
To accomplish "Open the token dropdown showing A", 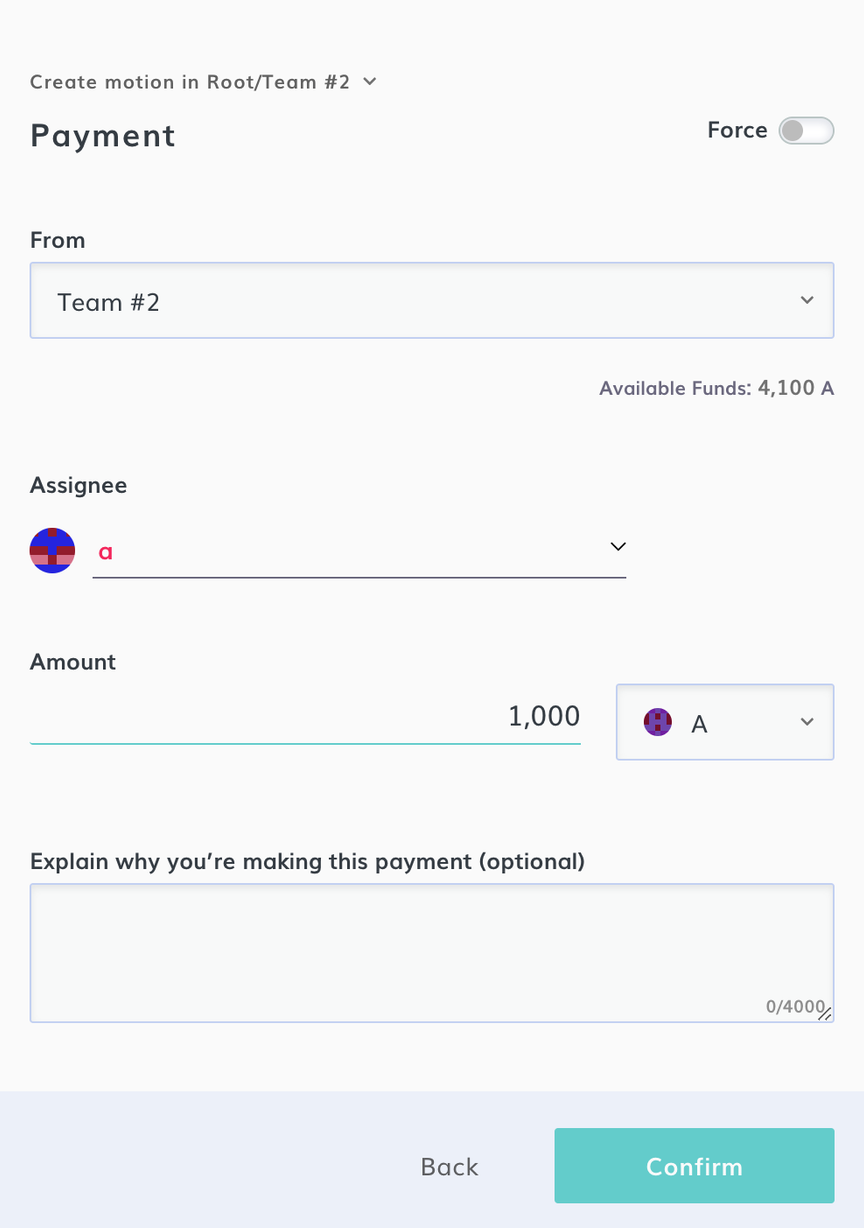I will (725, 722).
